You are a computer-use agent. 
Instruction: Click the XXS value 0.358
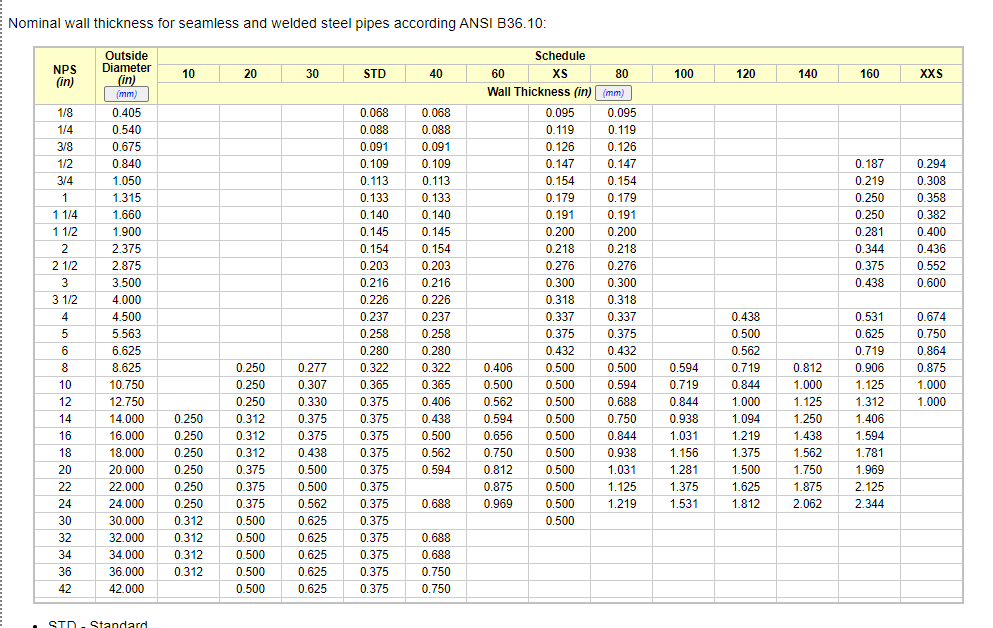coord(931,198)
